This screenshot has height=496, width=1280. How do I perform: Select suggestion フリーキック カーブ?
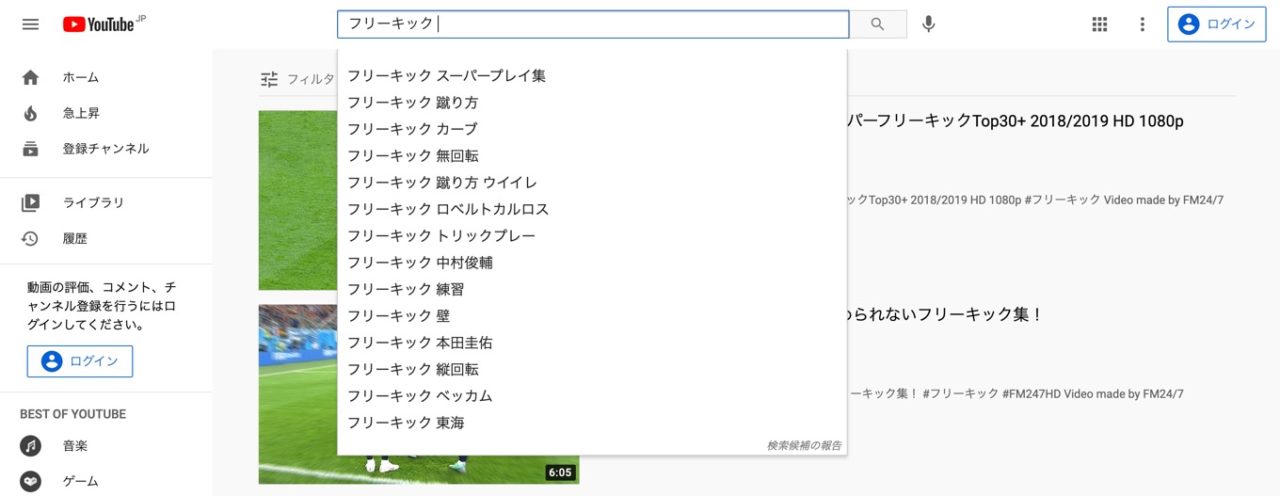tap(592, 129)
